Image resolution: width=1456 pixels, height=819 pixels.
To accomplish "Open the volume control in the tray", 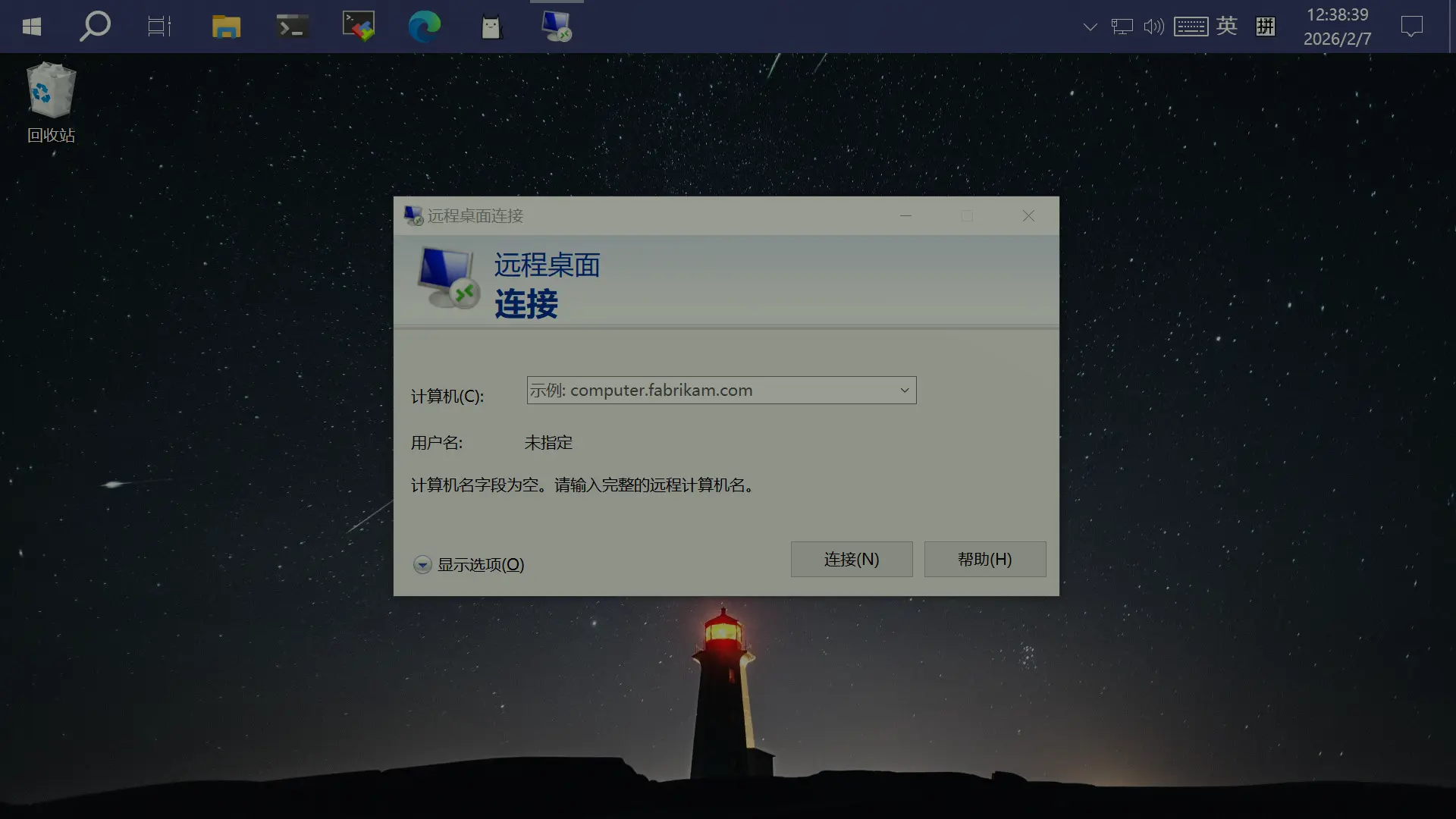I will point(1153,26).
